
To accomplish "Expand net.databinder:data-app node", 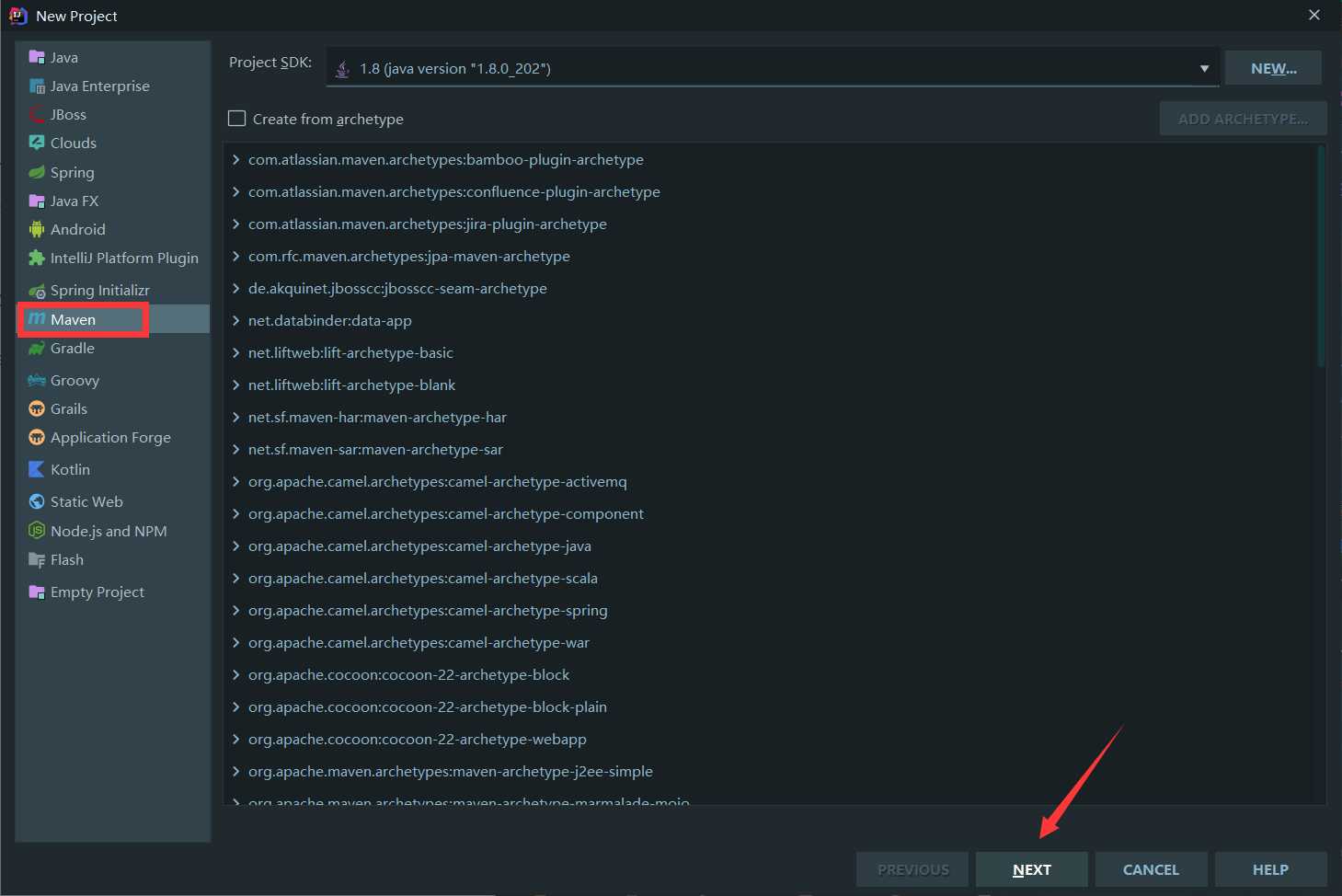I will (236, 321).
